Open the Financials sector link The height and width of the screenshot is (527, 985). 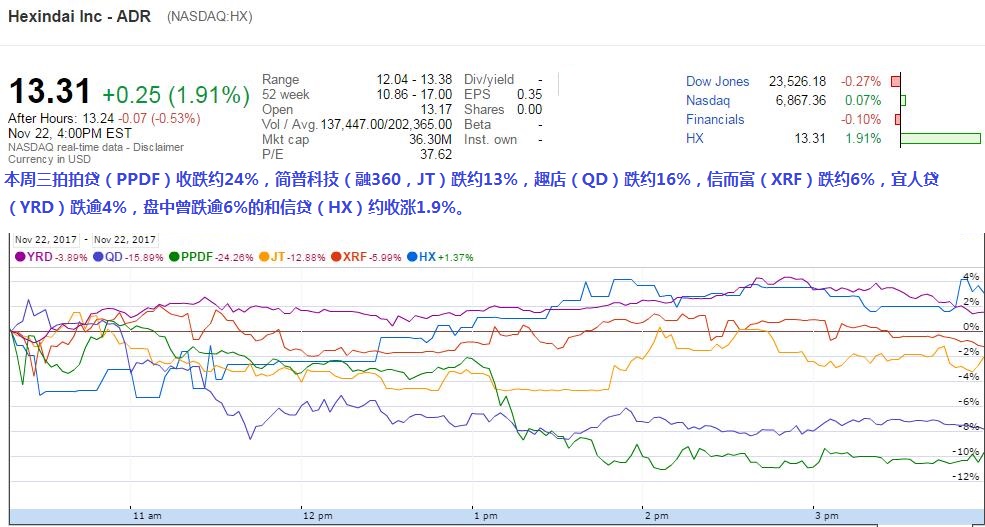(715, 119)
